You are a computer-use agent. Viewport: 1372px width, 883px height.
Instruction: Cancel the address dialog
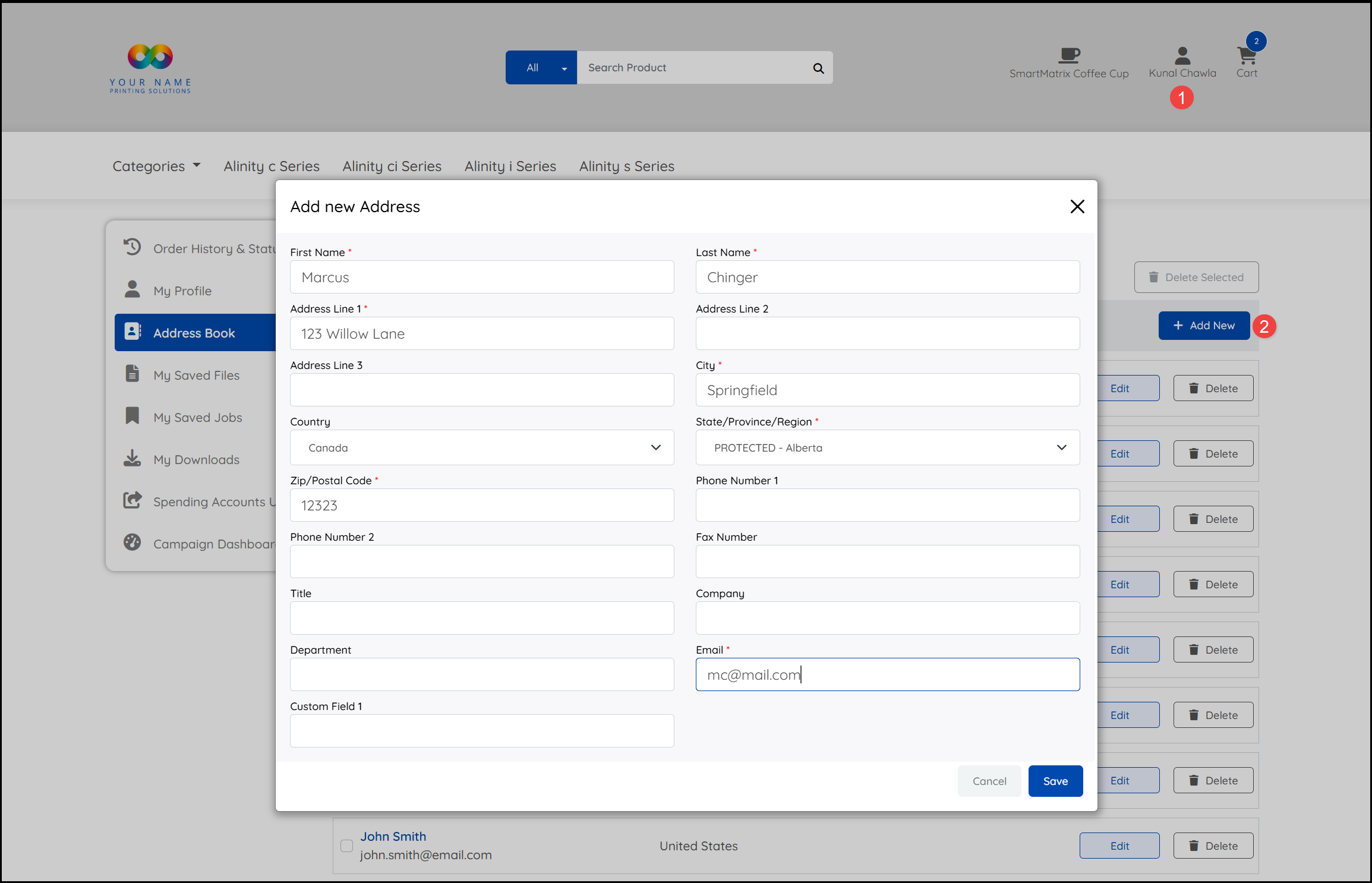[x=989, y=781]
